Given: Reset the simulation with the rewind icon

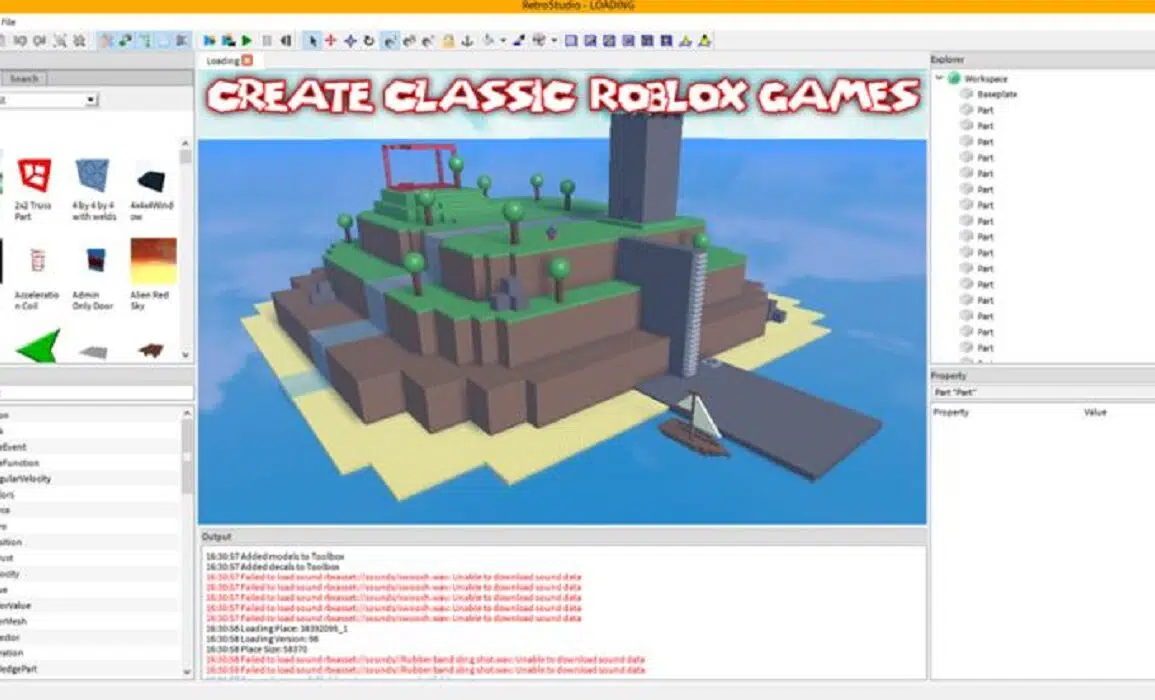Looking at the screenshot, I should coord(286,41).
